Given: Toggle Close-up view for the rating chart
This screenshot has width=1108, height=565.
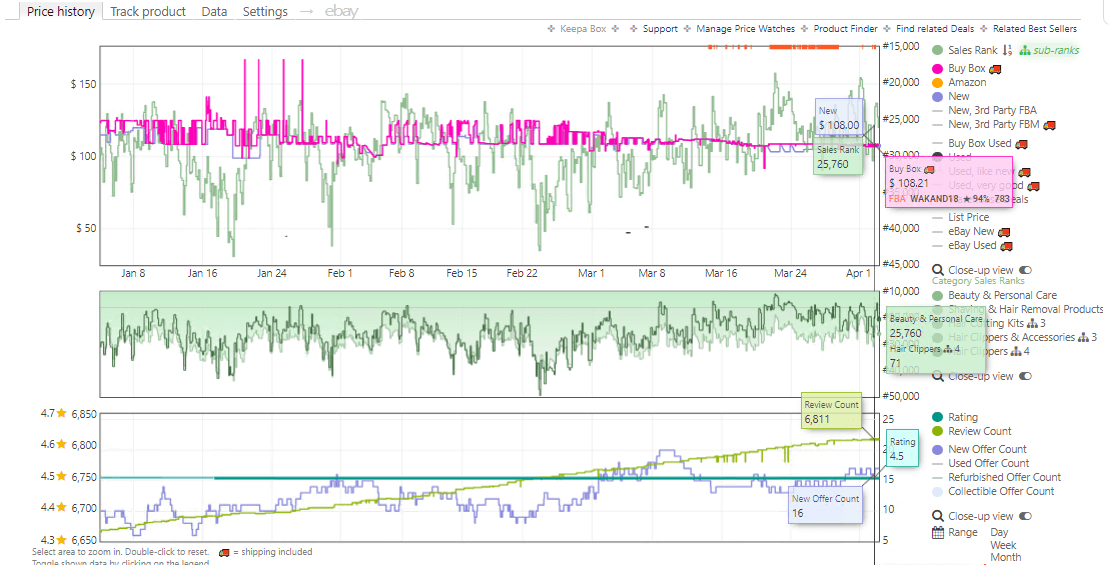Looking at the screenshot, I should point(1024,517).
